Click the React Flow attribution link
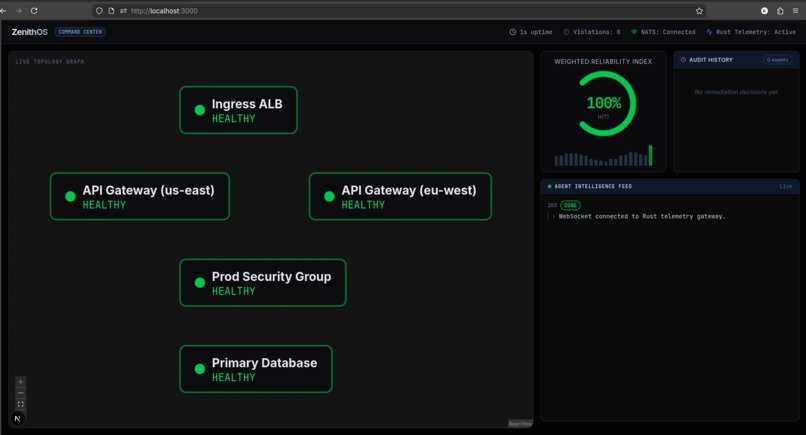Image resolution: width=806 pixels, height=435 pixels. [x=520, y=424]
